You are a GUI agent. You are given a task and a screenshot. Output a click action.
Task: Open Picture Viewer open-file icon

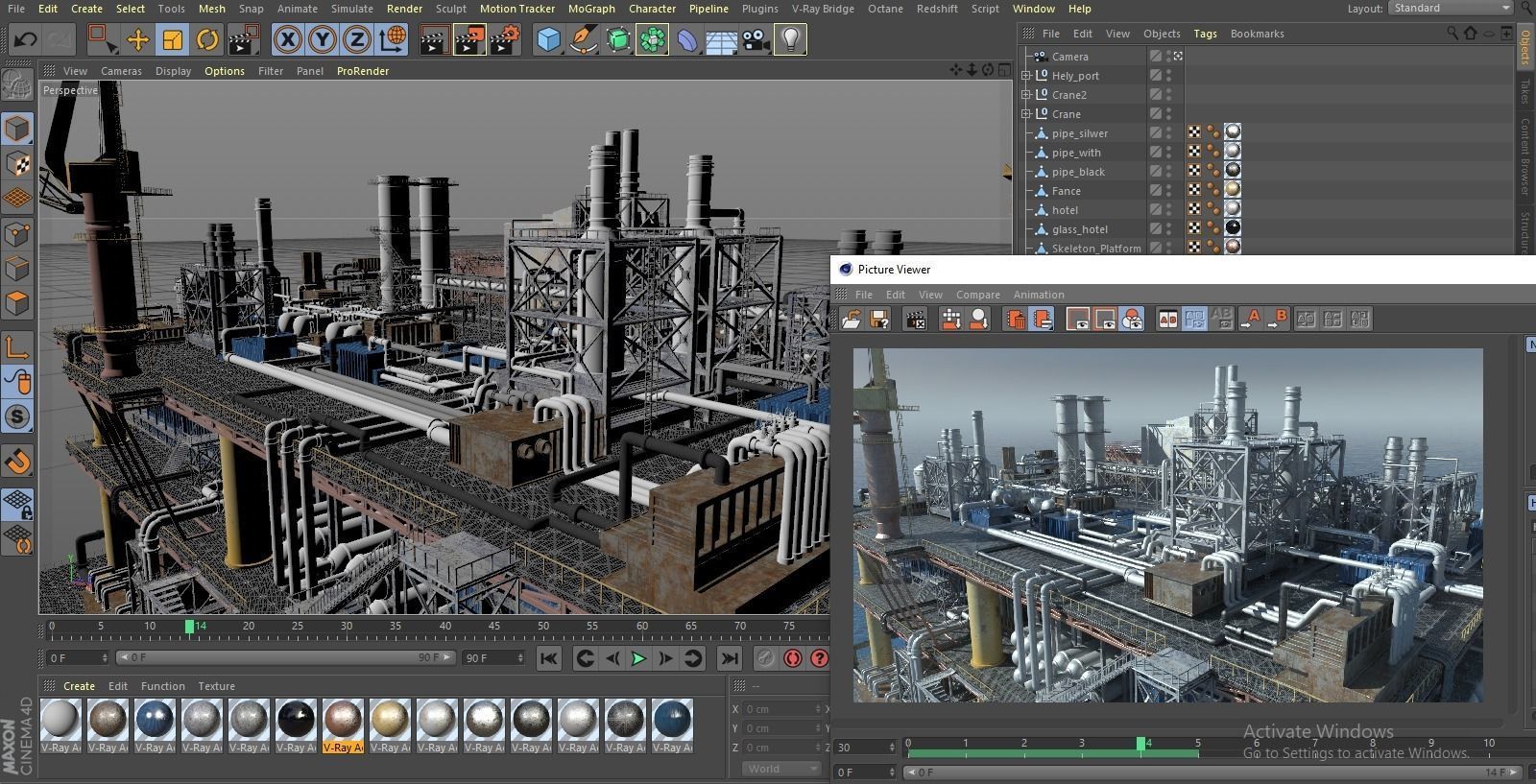851,320
